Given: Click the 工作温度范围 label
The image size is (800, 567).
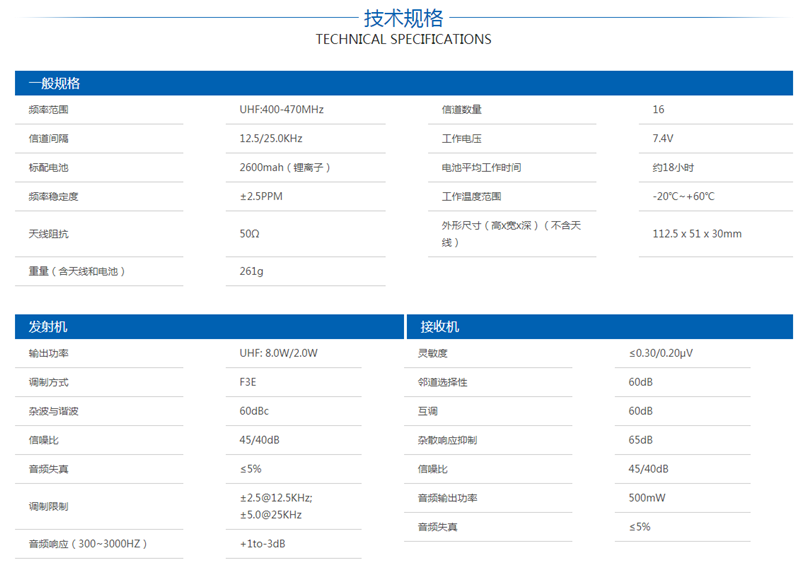Looking at the screenshot, I should click(x=471, y=197).
